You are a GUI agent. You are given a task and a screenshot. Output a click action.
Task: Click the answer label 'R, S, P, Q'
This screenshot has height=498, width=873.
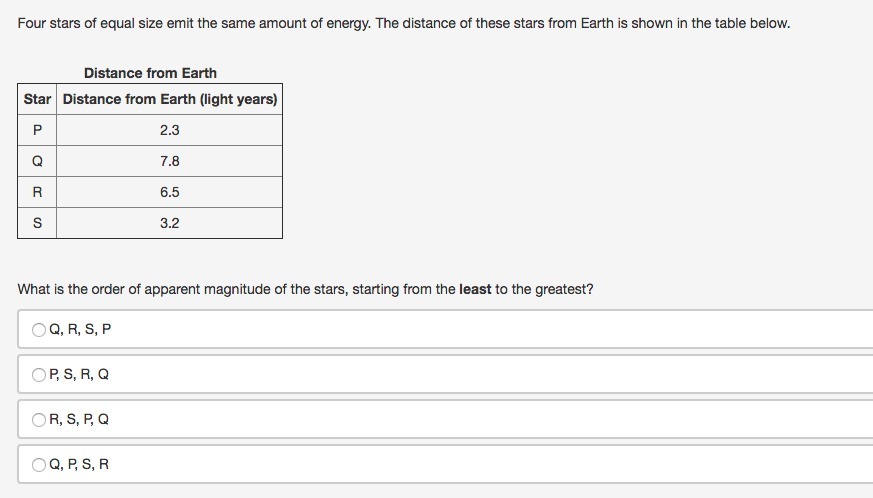pos(79,419)
